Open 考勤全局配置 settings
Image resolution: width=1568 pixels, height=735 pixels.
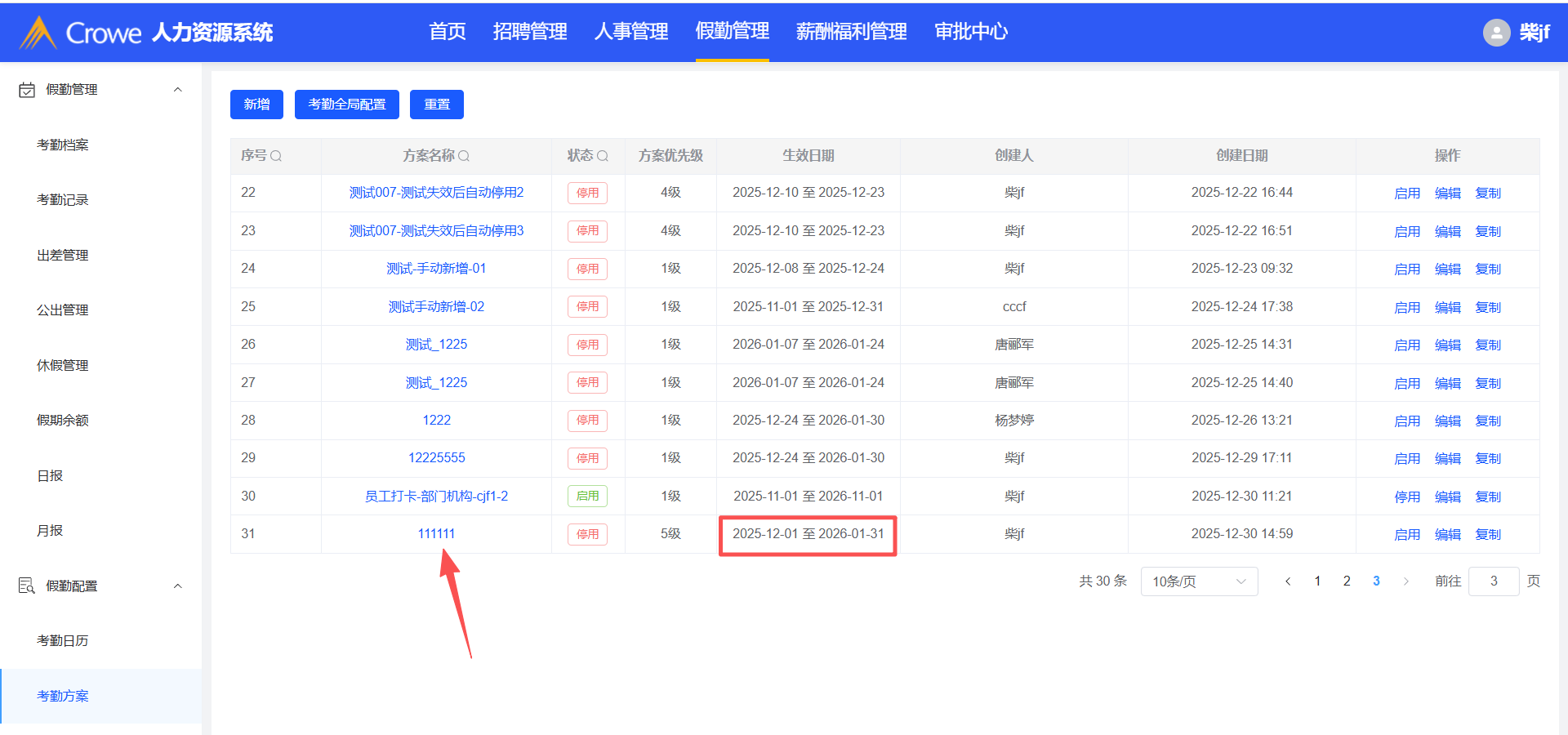click(347, 105)
